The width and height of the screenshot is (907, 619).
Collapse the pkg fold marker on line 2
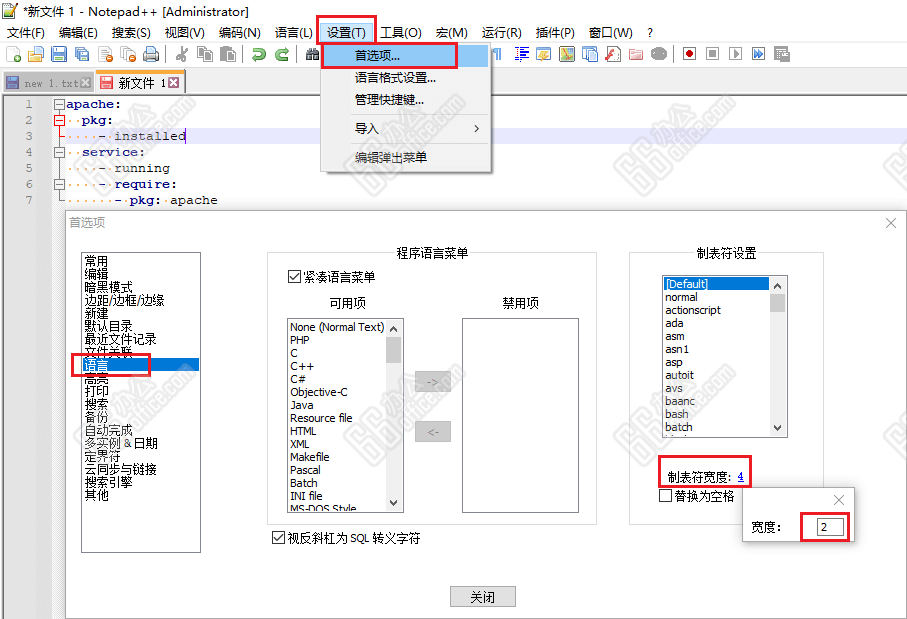click(x=59, y=120)
